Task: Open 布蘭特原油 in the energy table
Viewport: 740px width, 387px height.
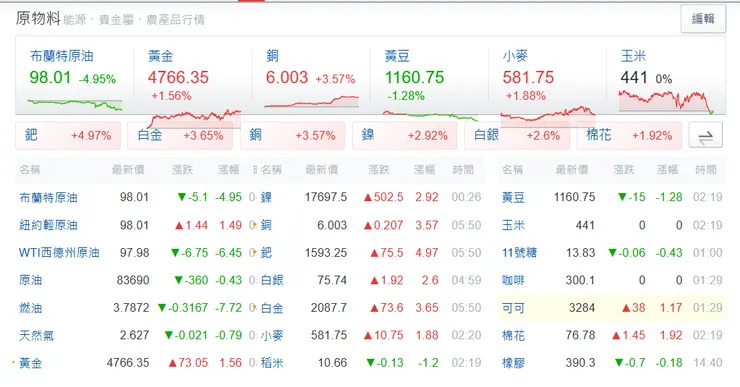Action: click(48, 197)
